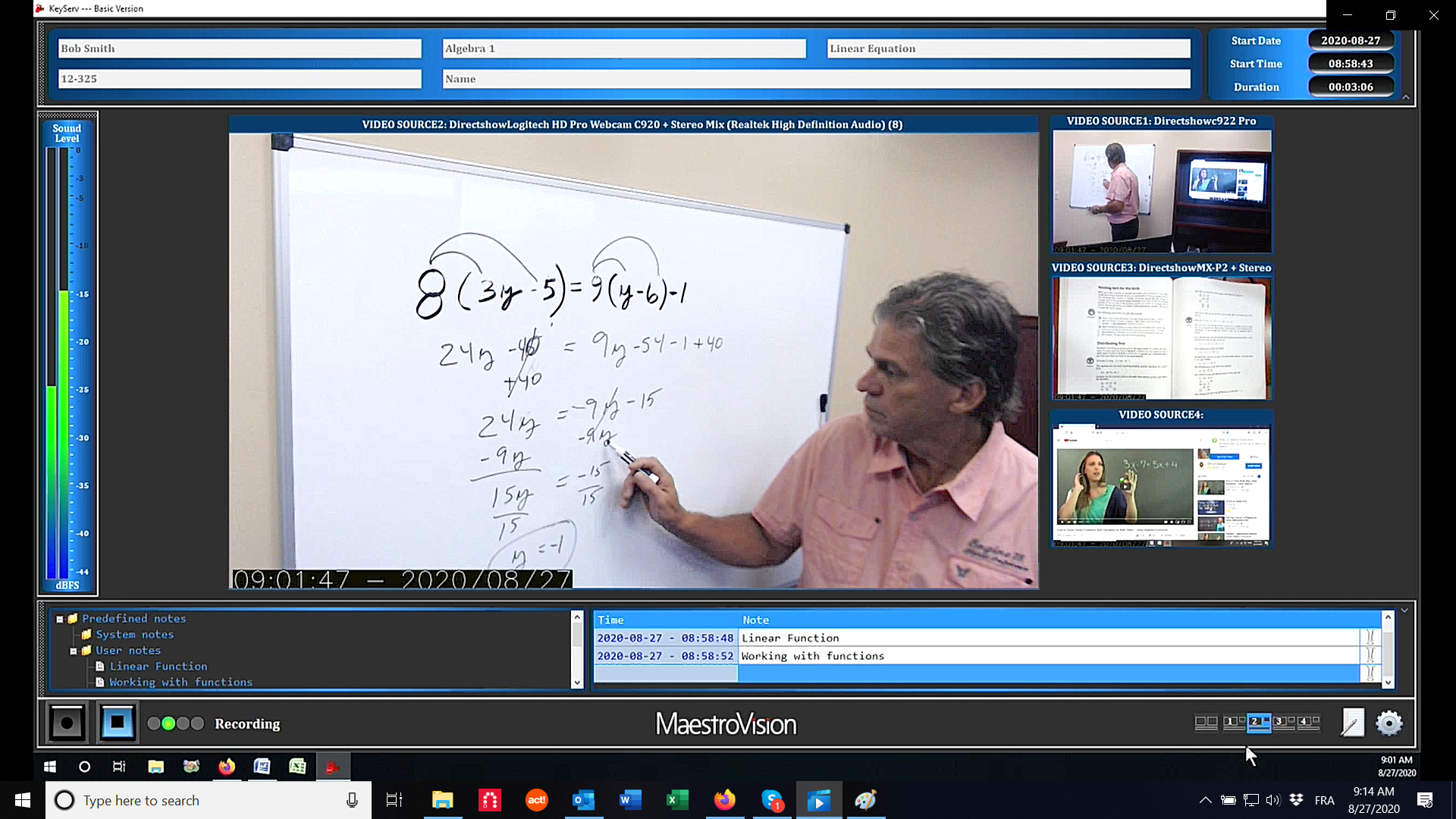Image resolution: width=1456 pixels, height=819 pixels.
Task: Open Outlook on the taskbar
Action: (x=583, y=800)
